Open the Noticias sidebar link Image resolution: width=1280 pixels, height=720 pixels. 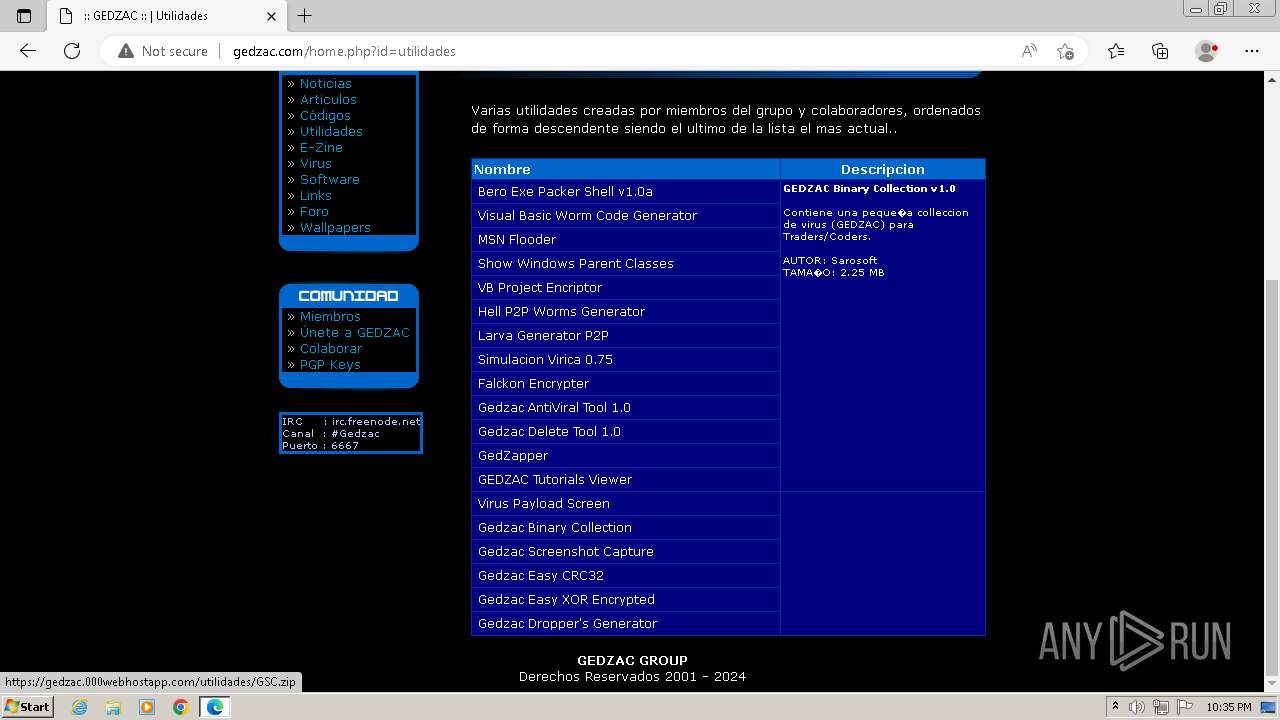click(326, 83)
